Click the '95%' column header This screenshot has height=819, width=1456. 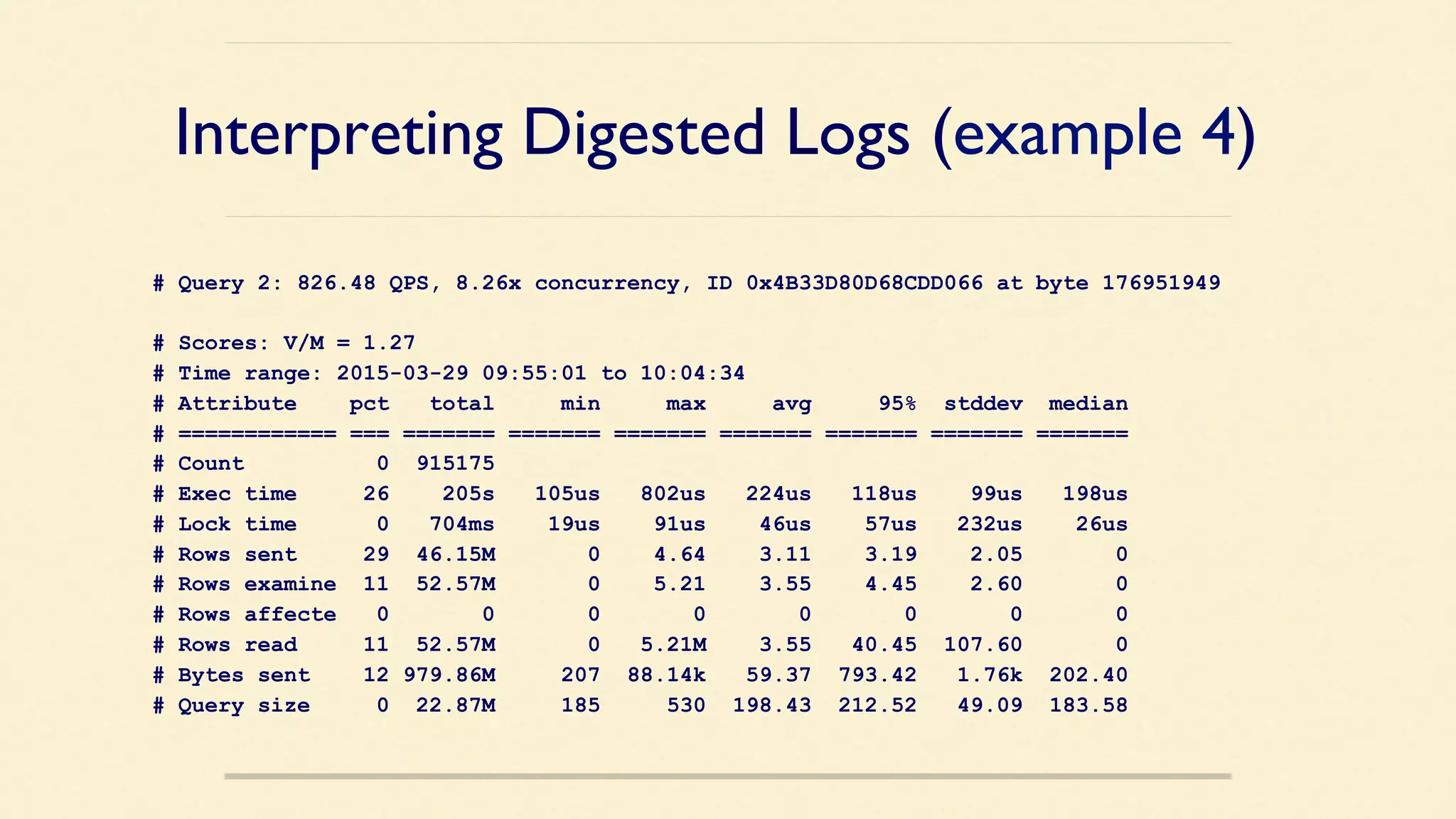[x=897, y=404]
